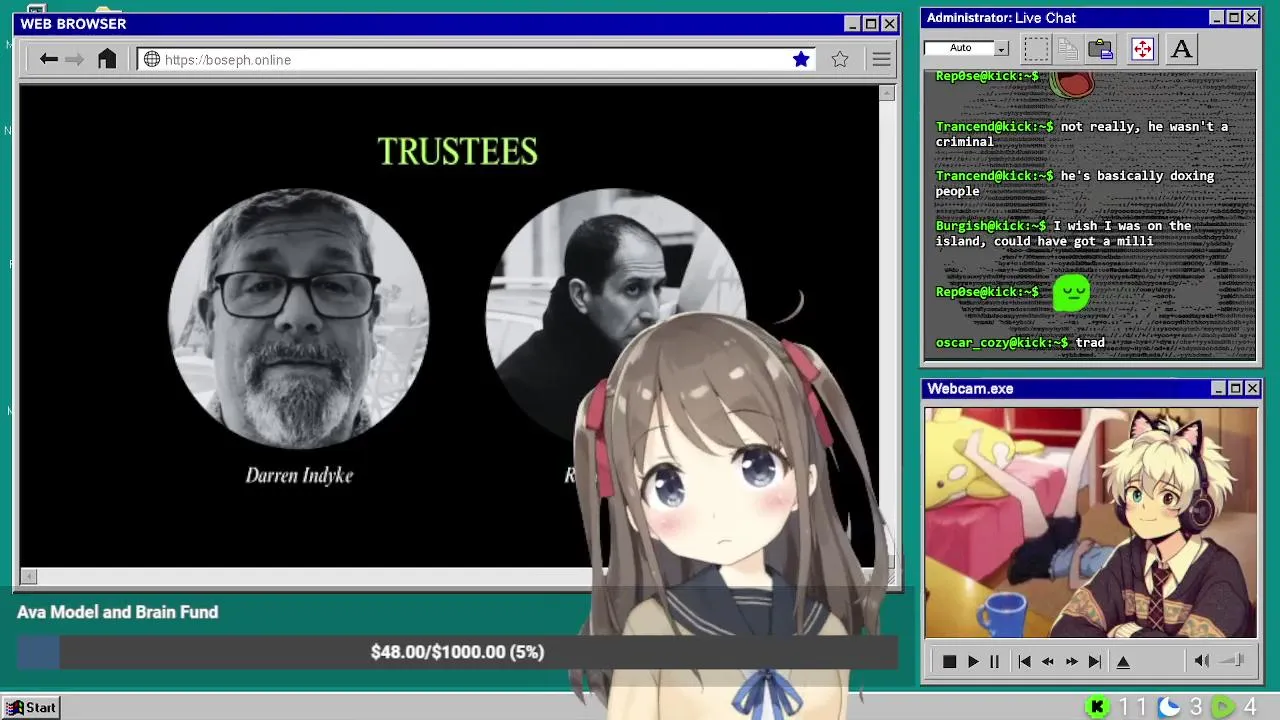Viewport: 1280px width, 720px height.
Task: Click the Web Browser title bar
Action: pyautogui.click(x=457, y=24)
